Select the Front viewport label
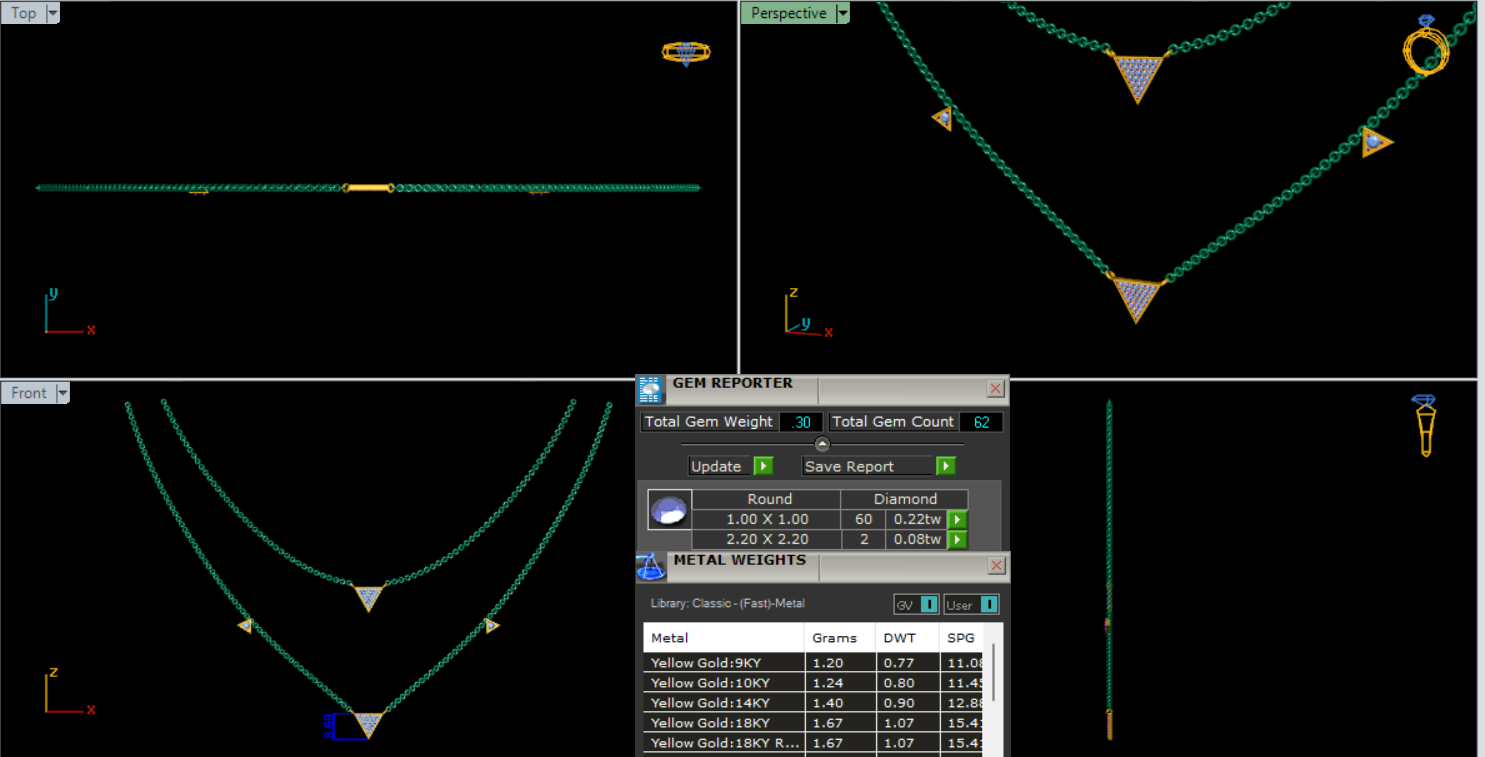The height and width of the screenshot is (757, 1485). (x=28, y=393)
